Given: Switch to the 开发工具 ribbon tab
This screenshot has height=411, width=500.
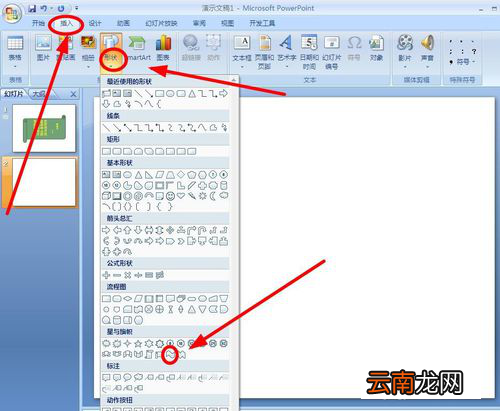Looking at the screenshot, I should click(262, 23).
